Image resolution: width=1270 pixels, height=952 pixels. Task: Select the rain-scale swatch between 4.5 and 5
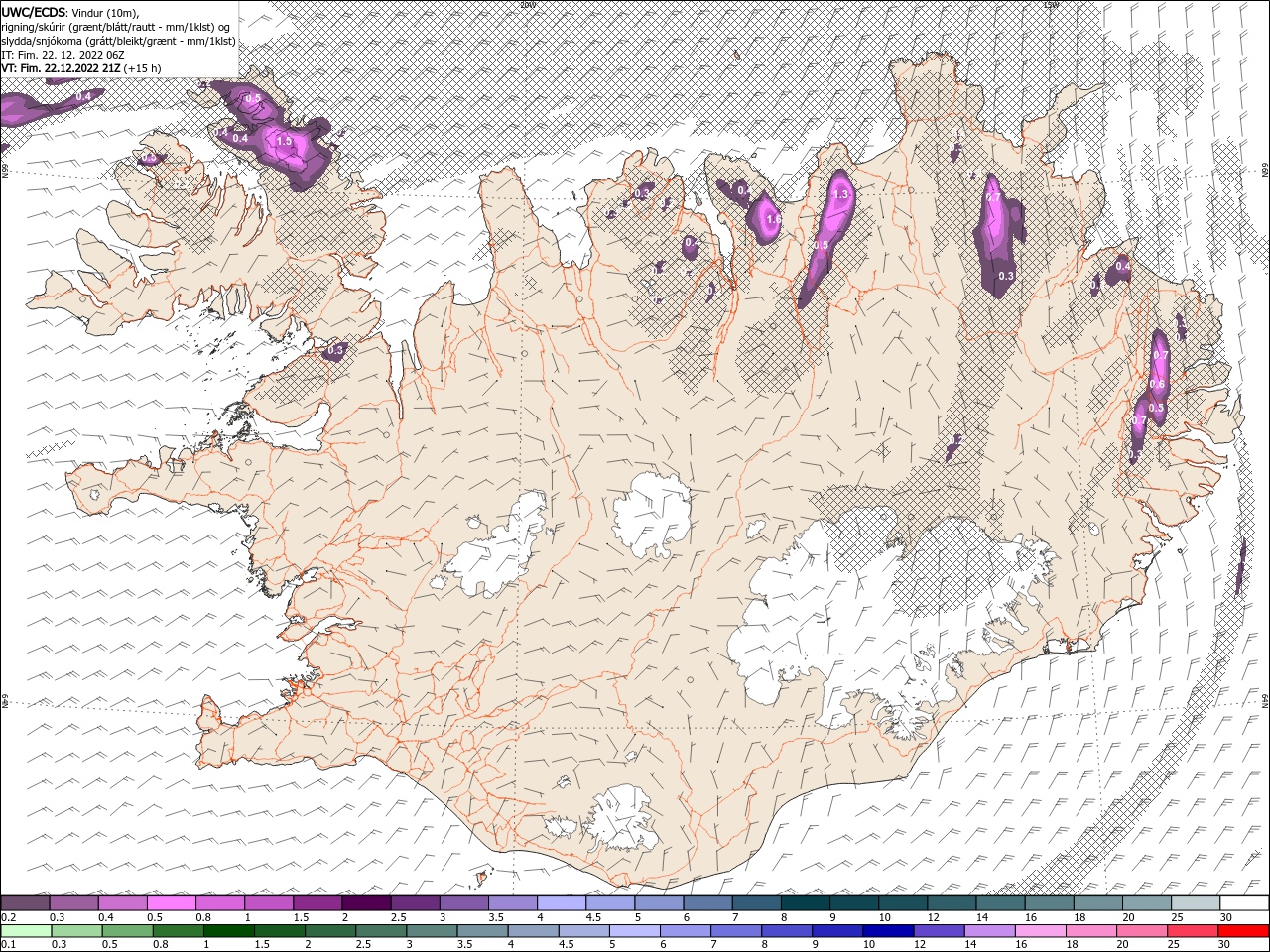point(582,931)
